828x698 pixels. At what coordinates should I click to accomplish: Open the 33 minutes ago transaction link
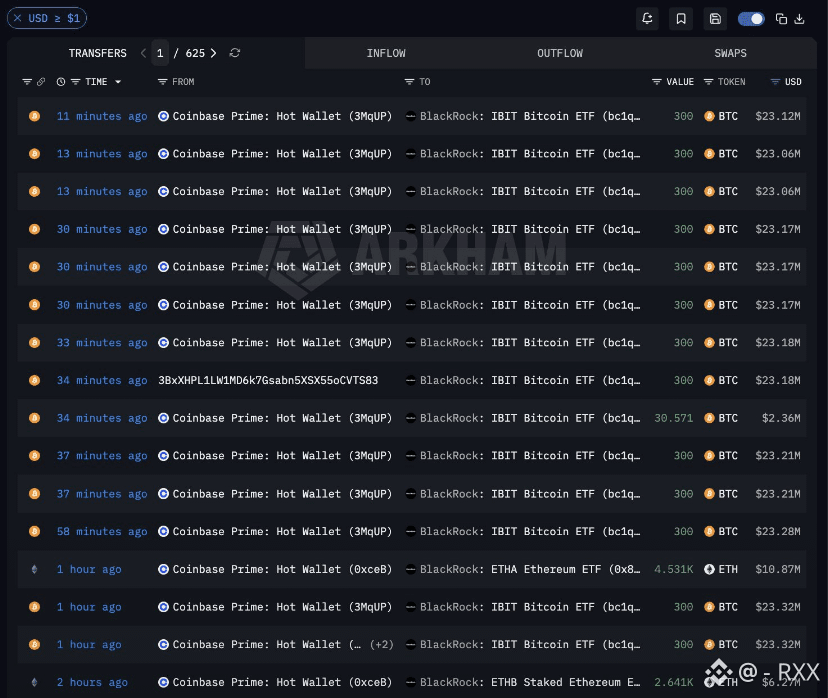[102, 343]
